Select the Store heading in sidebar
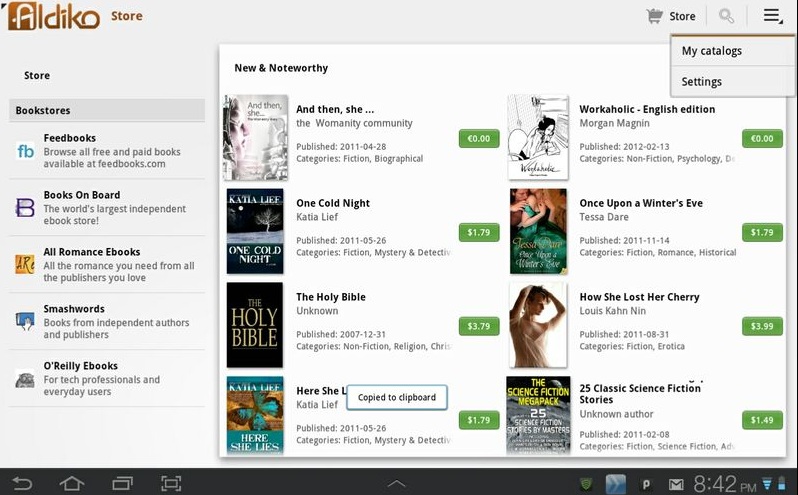The height and width of the screenshot is (495, 798). [x=37, y=75]
